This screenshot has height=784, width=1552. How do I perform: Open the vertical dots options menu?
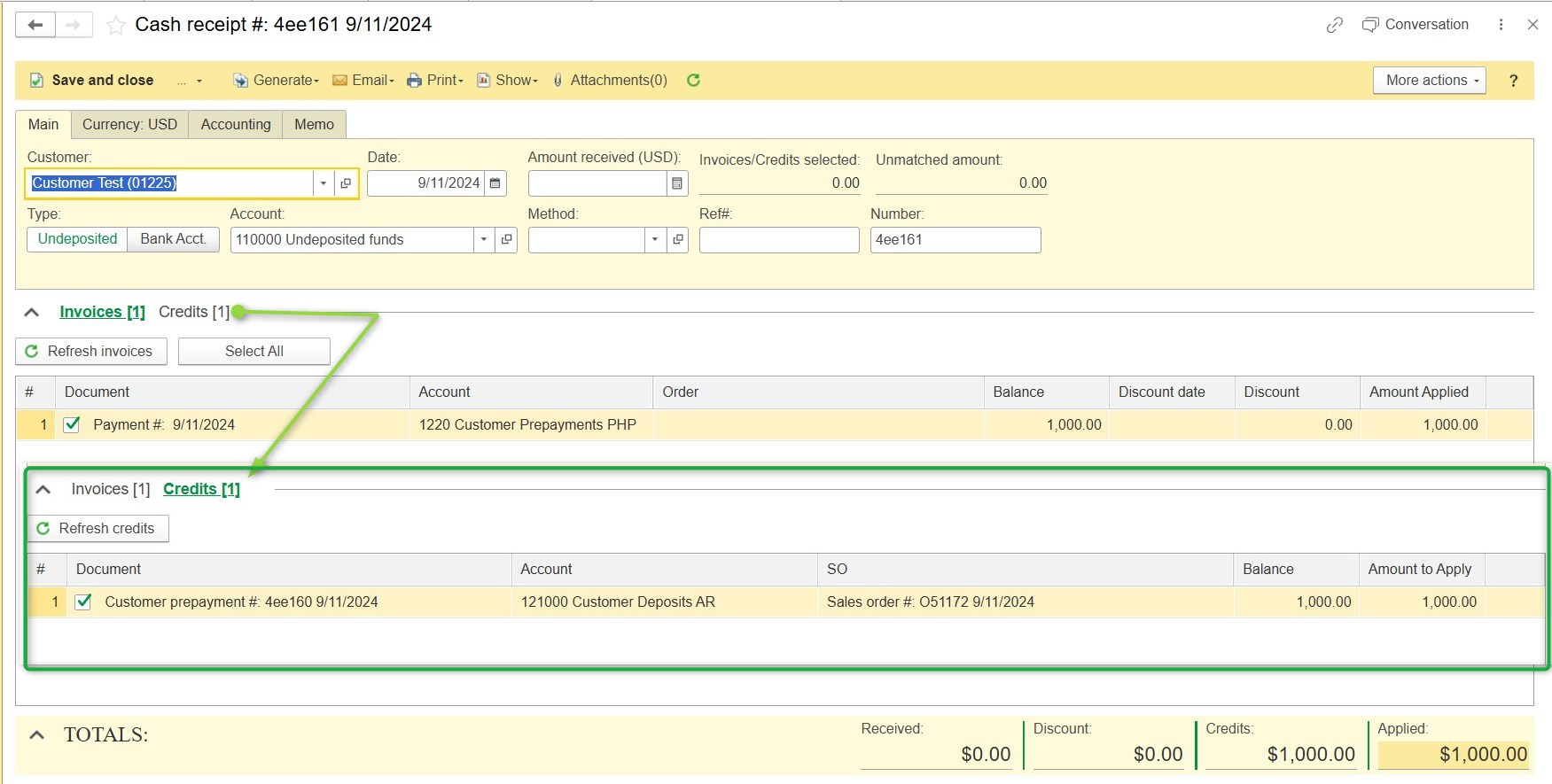pyautogui.click(x=1501, y=25)
